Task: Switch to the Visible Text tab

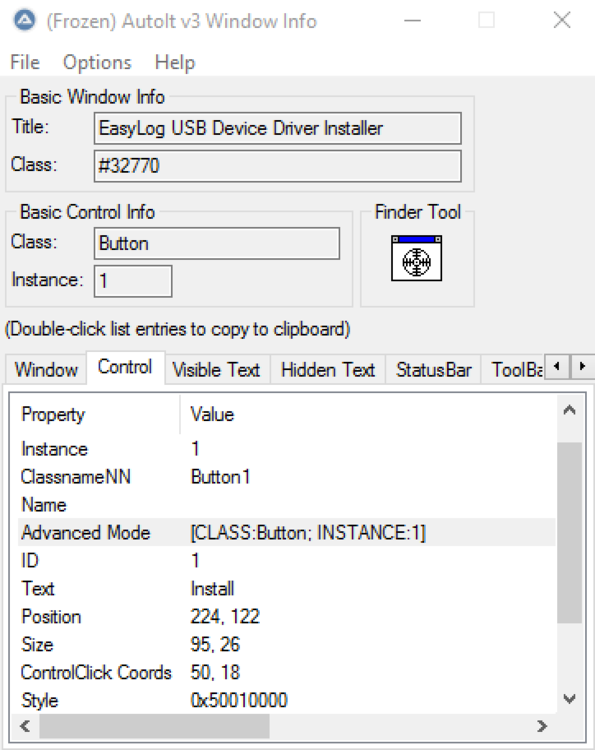Action: click(x=217, y=370)
